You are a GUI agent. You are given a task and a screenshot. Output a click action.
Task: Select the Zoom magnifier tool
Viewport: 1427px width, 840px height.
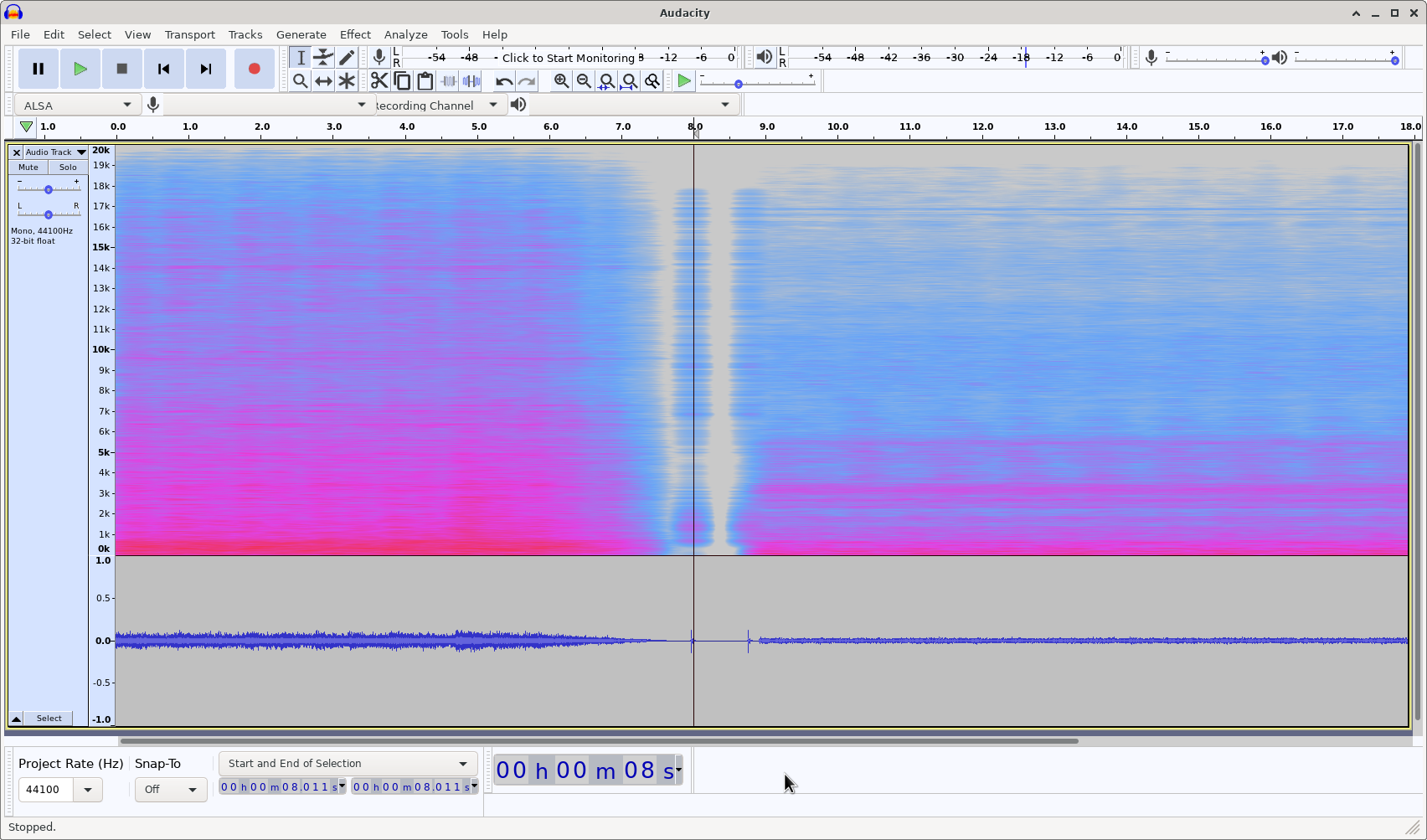coord(301,81)
